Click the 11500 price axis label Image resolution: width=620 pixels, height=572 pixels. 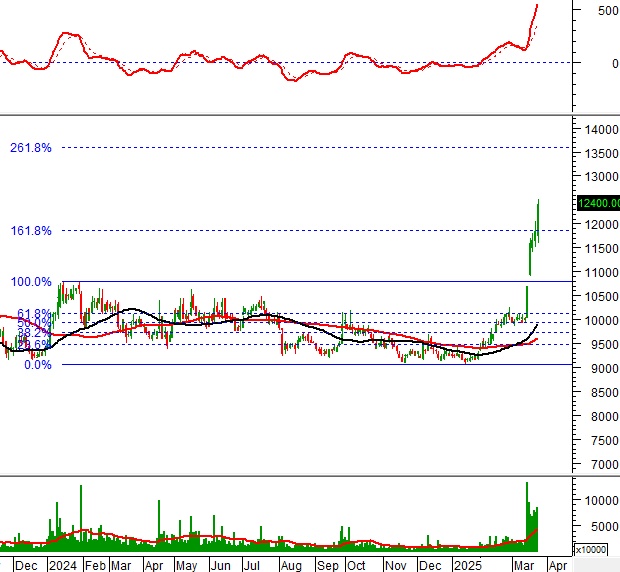pyautogui.click(x=602, y=249)
